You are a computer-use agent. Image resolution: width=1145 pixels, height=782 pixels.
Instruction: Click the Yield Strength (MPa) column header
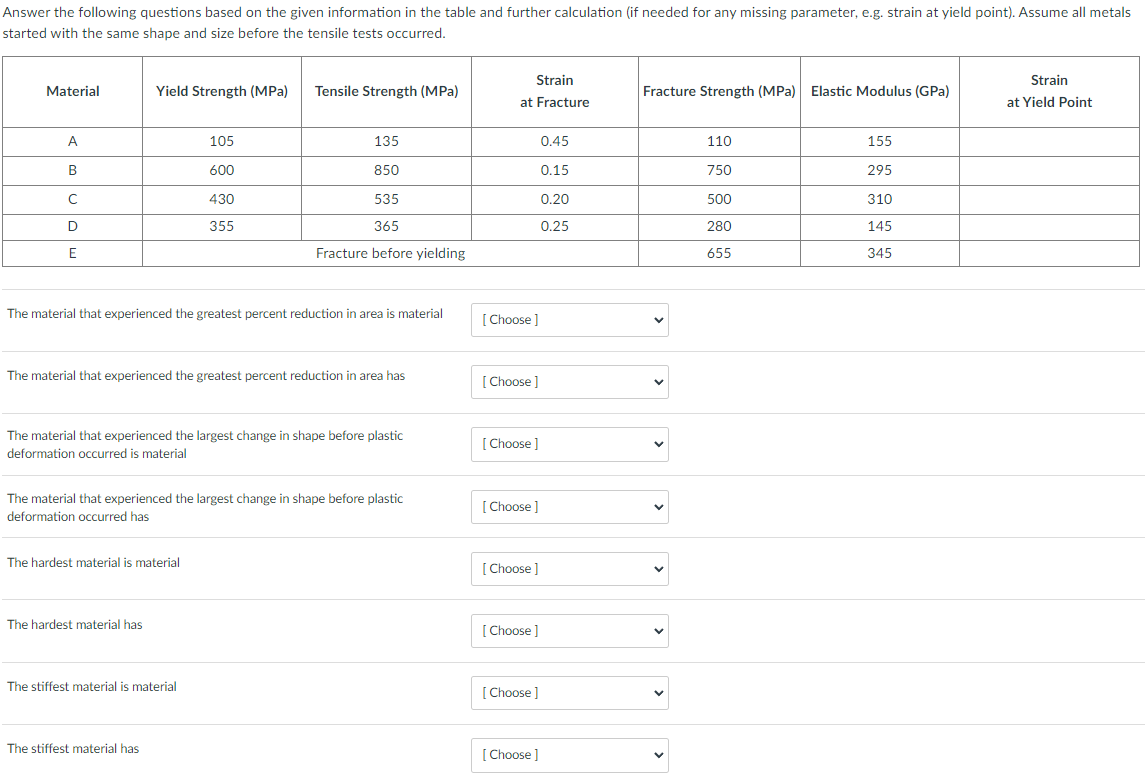(x=221, y=91)
